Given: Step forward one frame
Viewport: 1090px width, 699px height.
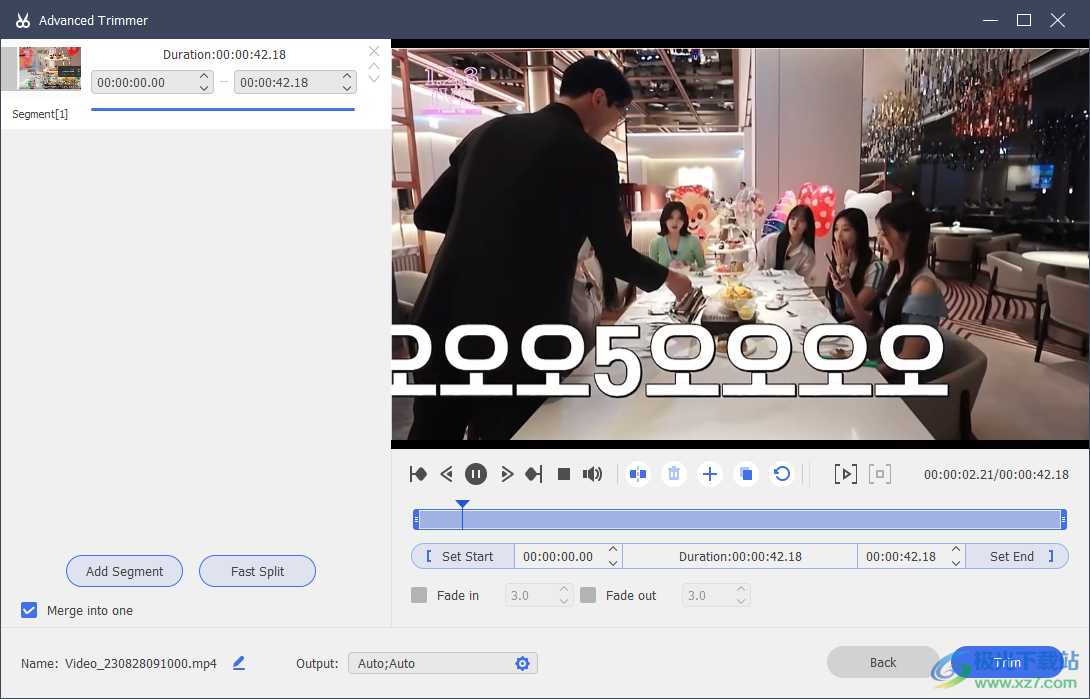Looking at the screenshot, I should (507, 474).
